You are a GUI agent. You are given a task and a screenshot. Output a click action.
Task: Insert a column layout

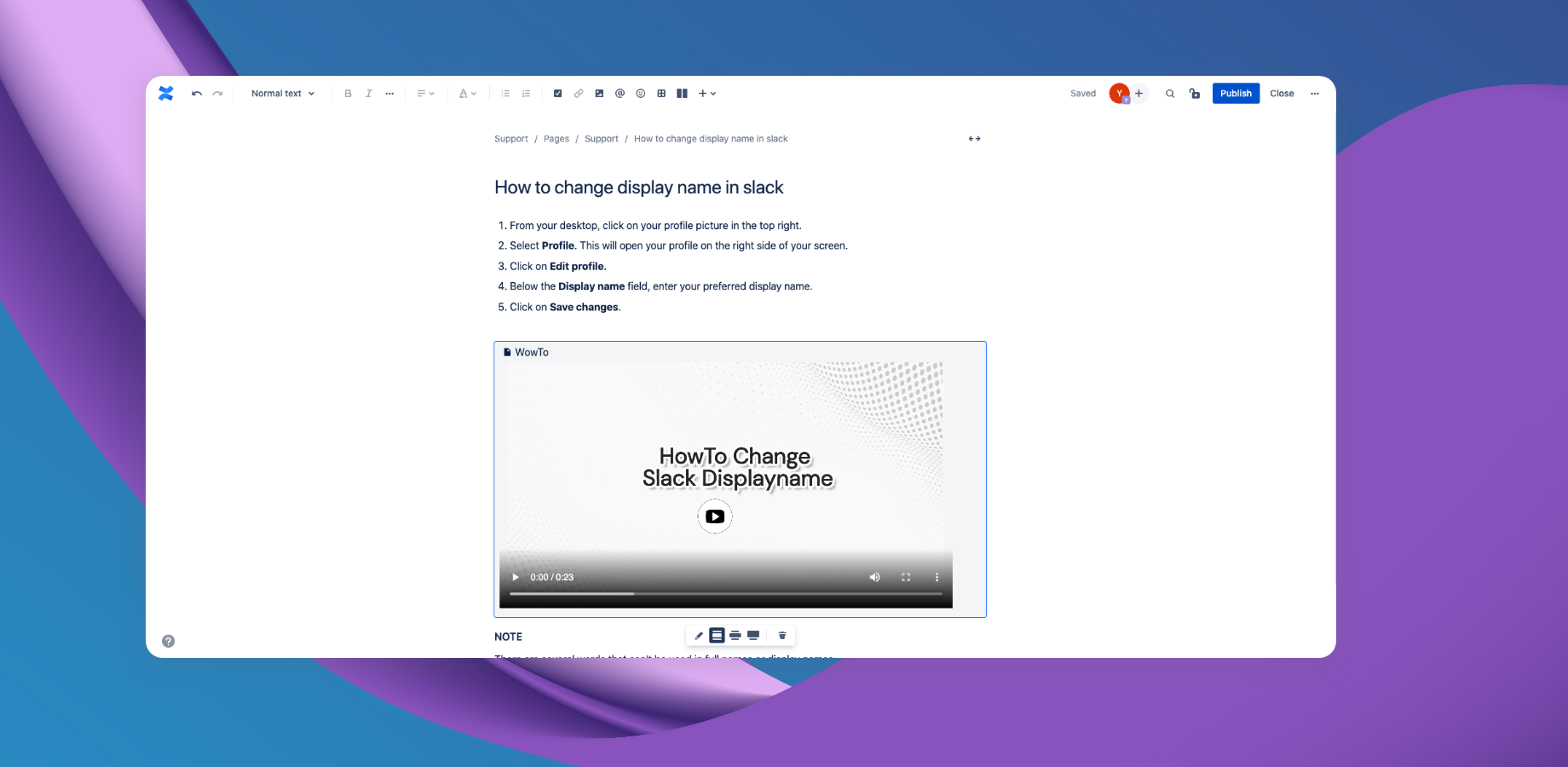(682, 94)
